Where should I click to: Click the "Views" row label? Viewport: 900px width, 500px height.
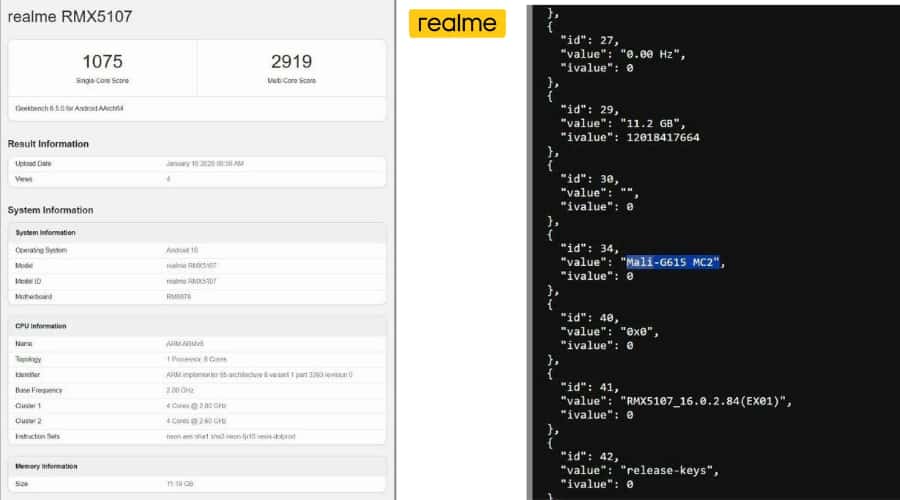24,179
